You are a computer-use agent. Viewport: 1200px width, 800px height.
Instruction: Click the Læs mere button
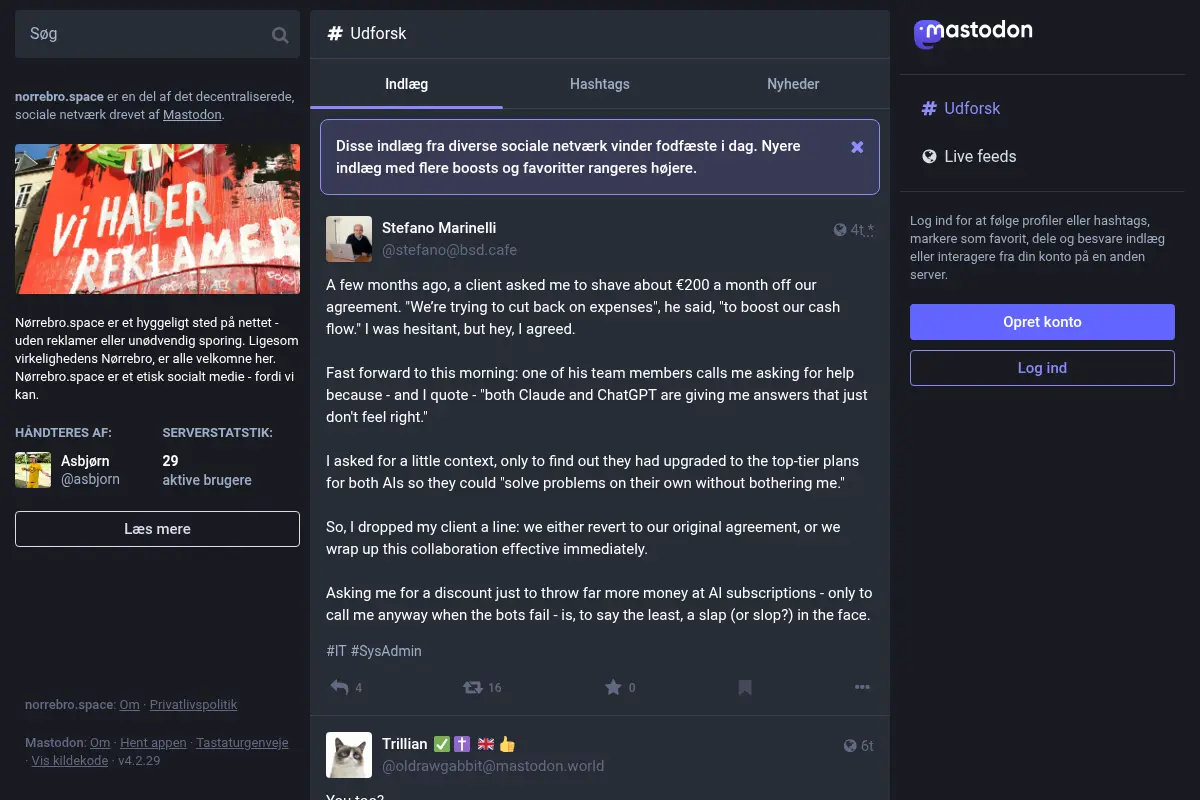[x=157, y=529]
